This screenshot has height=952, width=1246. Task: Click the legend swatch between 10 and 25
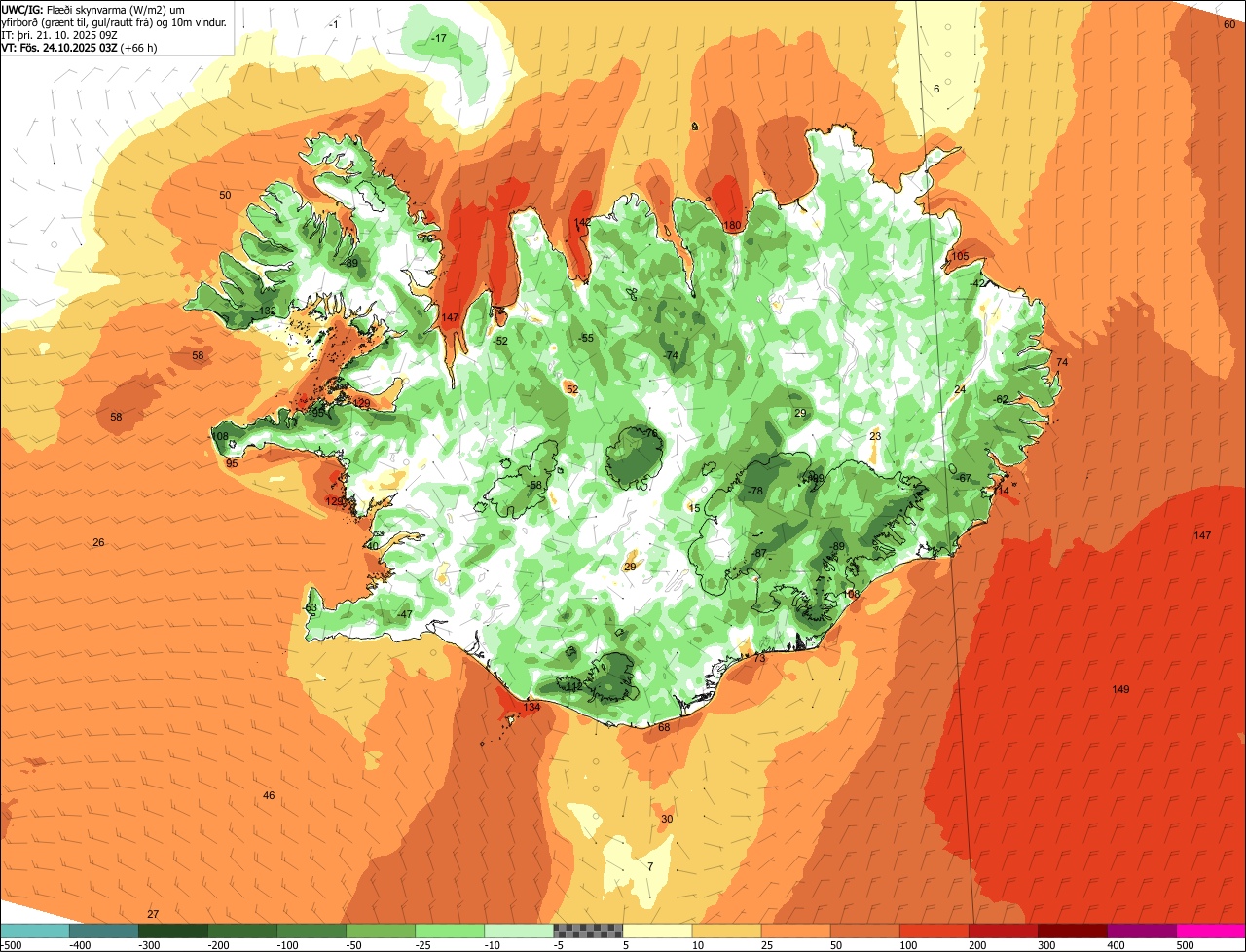[726, 931]
